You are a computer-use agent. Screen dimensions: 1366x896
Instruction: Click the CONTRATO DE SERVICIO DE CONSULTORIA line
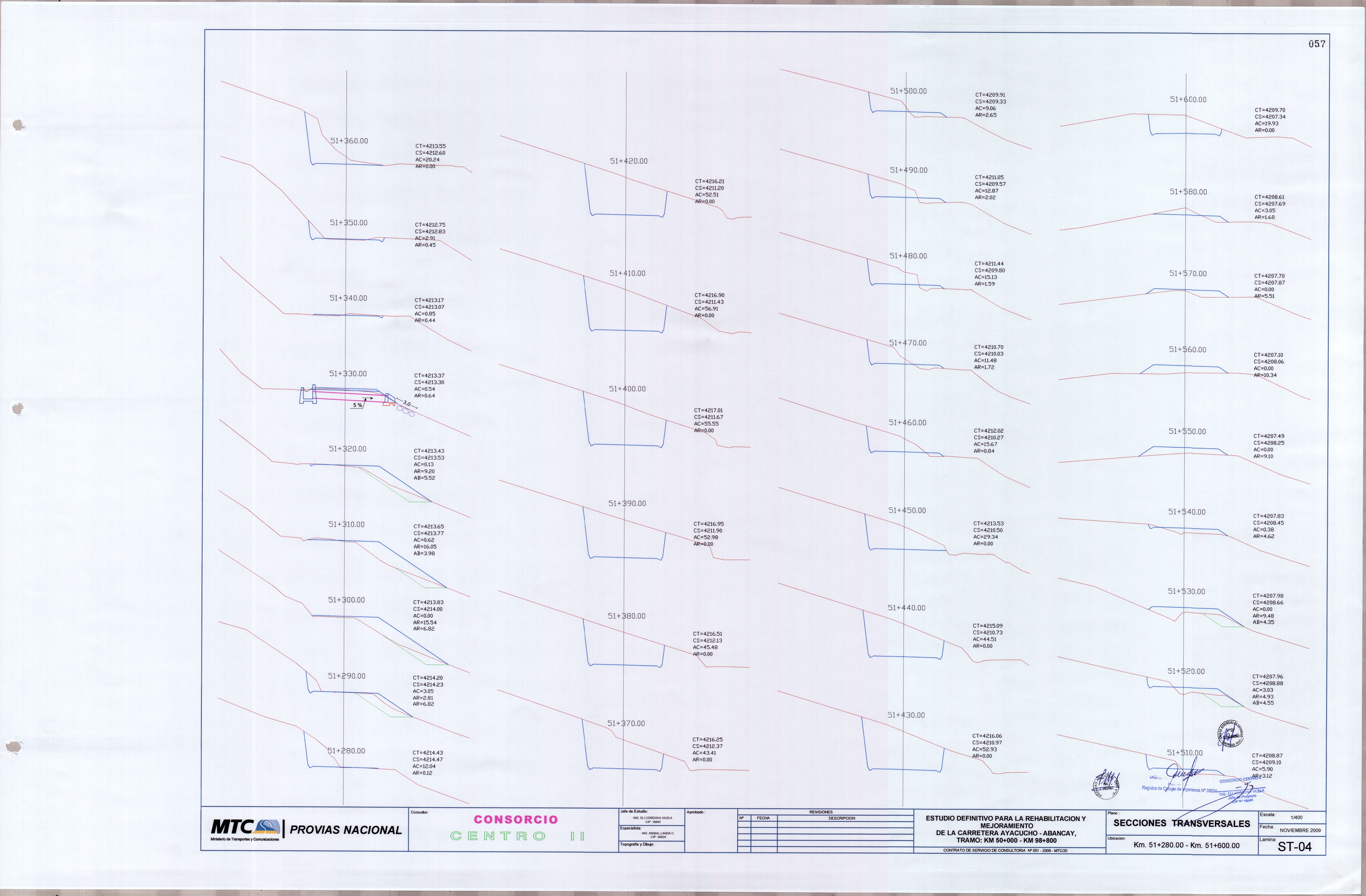tap(1006, 851)
